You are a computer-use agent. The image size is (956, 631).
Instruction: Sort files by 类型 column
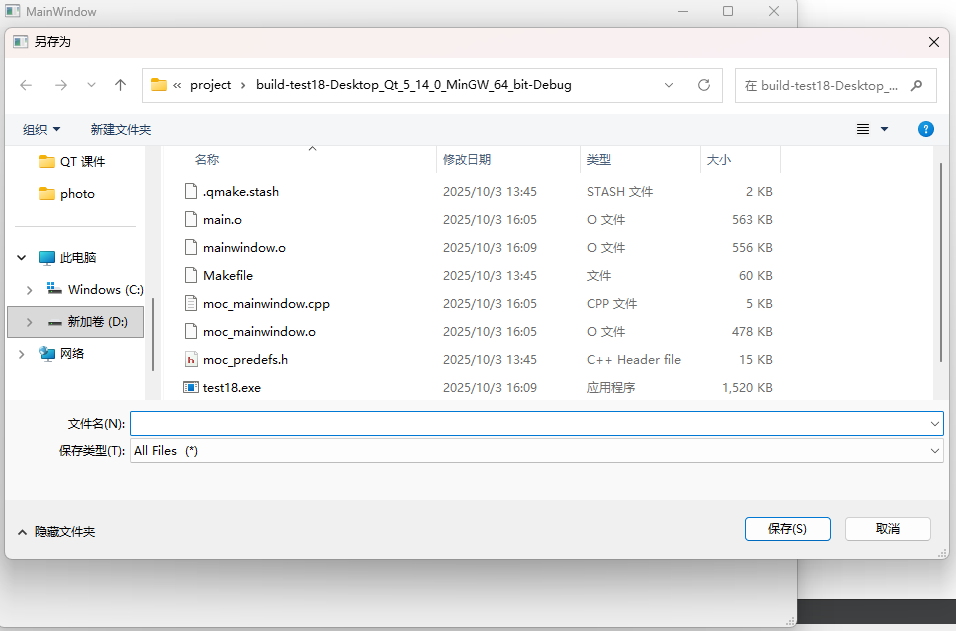[x=599, y=160]
